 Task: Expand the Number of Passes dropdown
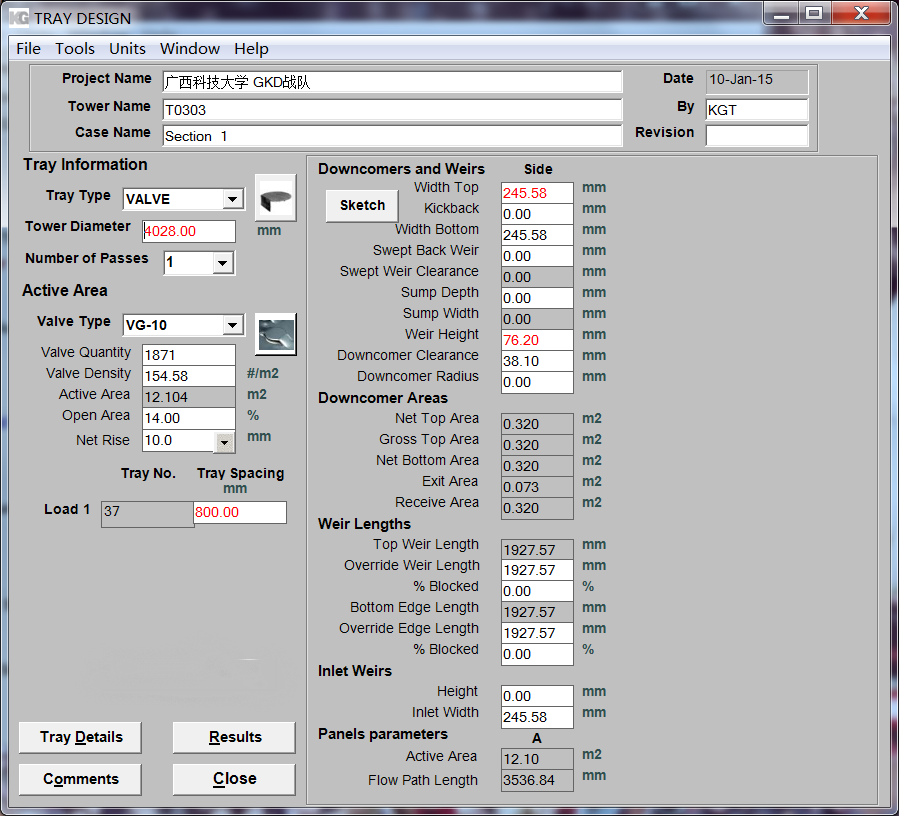[x=223, y=263]
